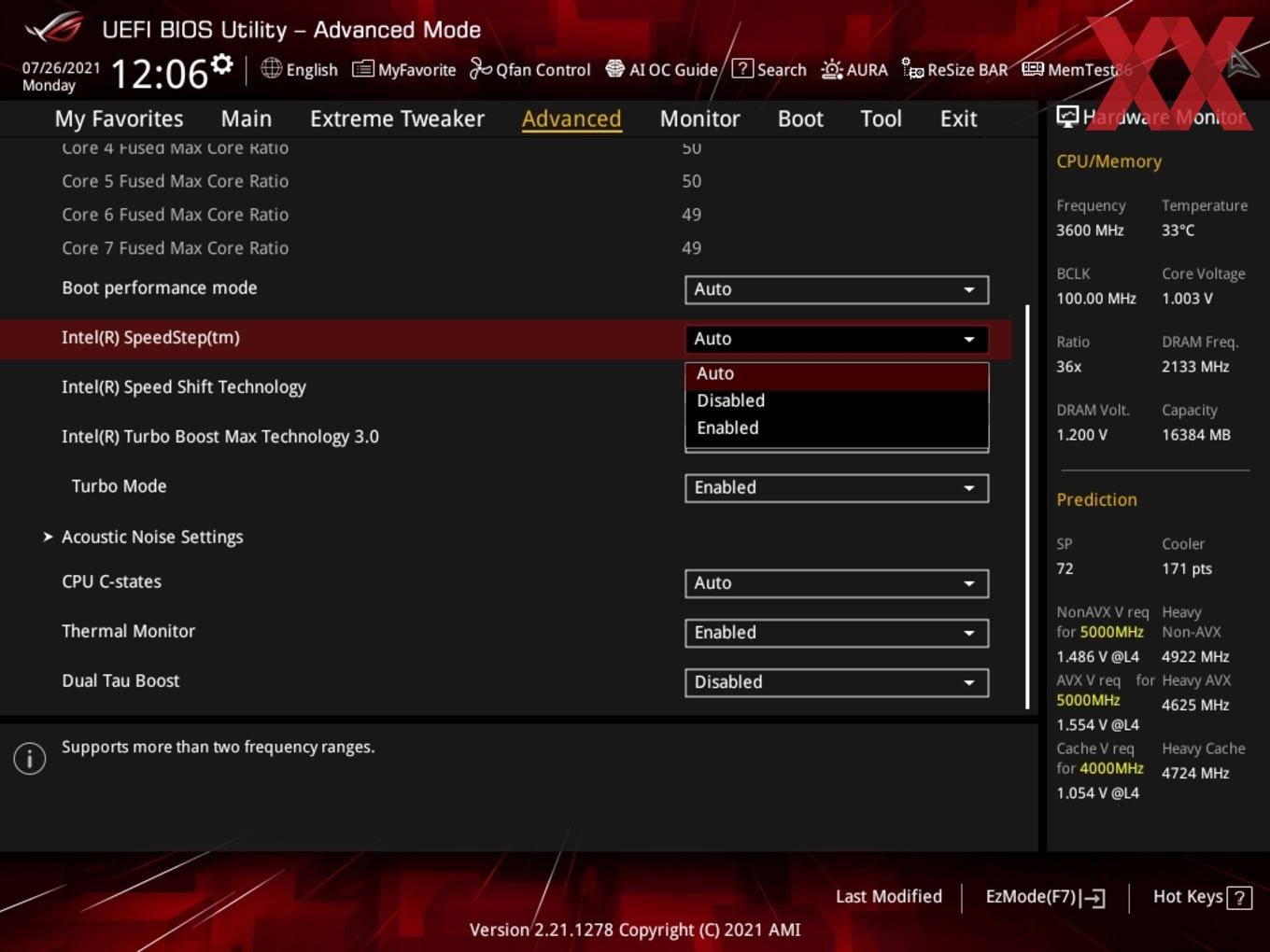Click the 171 pts cooler value
Screen dimensions: 1270x952
(x=1187, y=569)
